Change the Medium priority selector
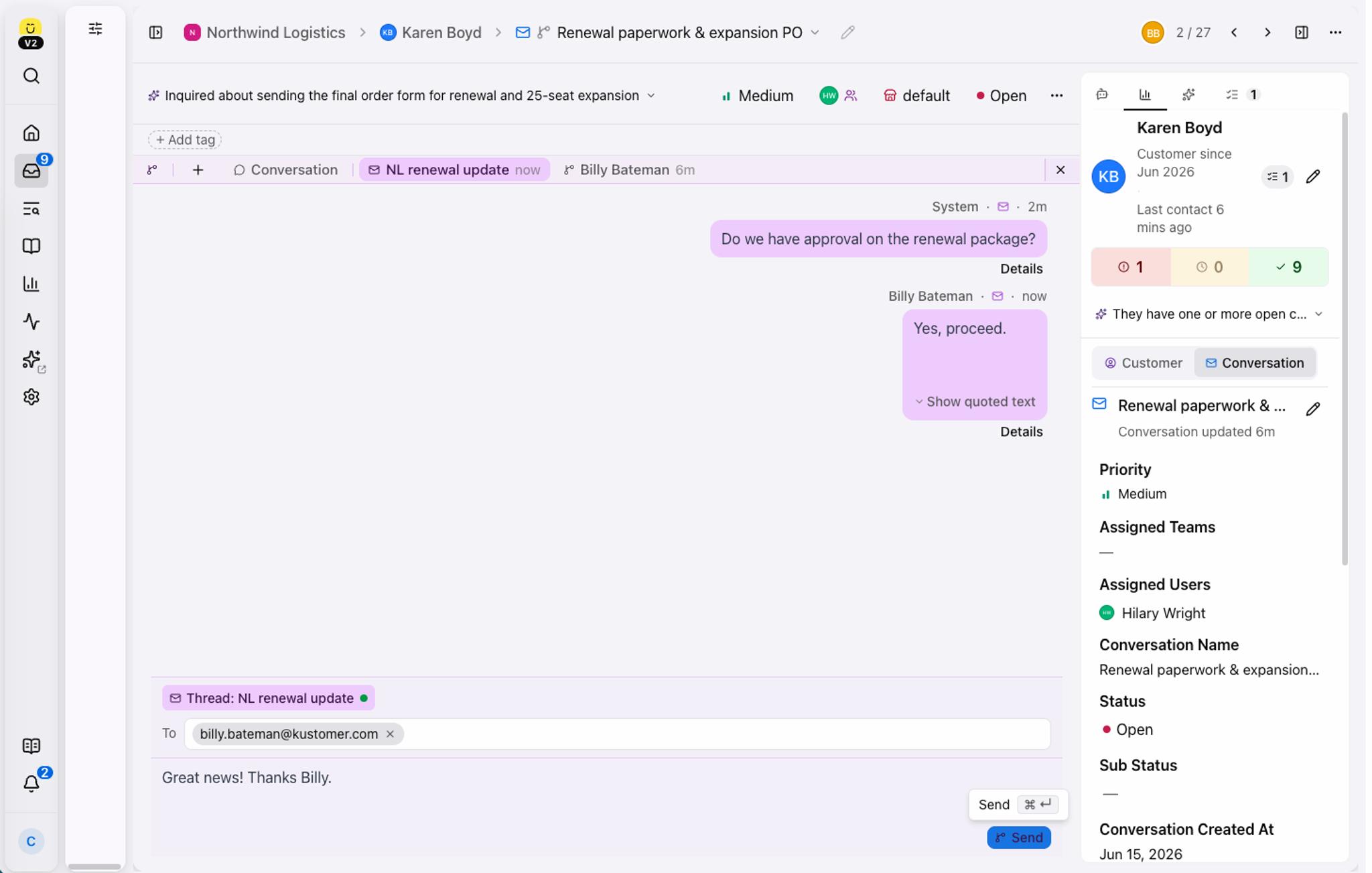Image resolution: width=1372 pixels, height=873 pixels. click(757, 96)
